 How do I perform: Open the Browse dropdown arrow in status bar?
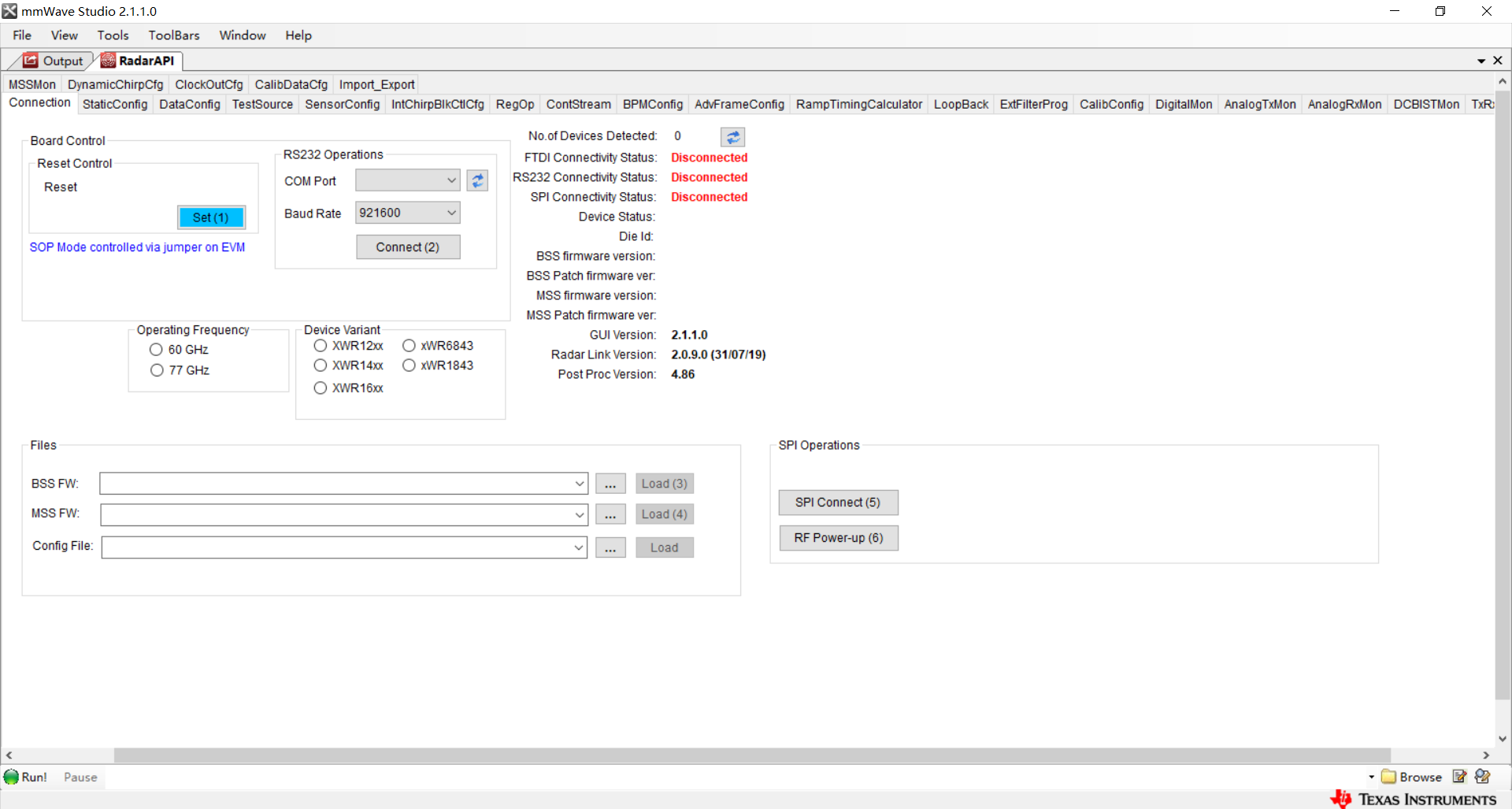[x=1372, y=777]
